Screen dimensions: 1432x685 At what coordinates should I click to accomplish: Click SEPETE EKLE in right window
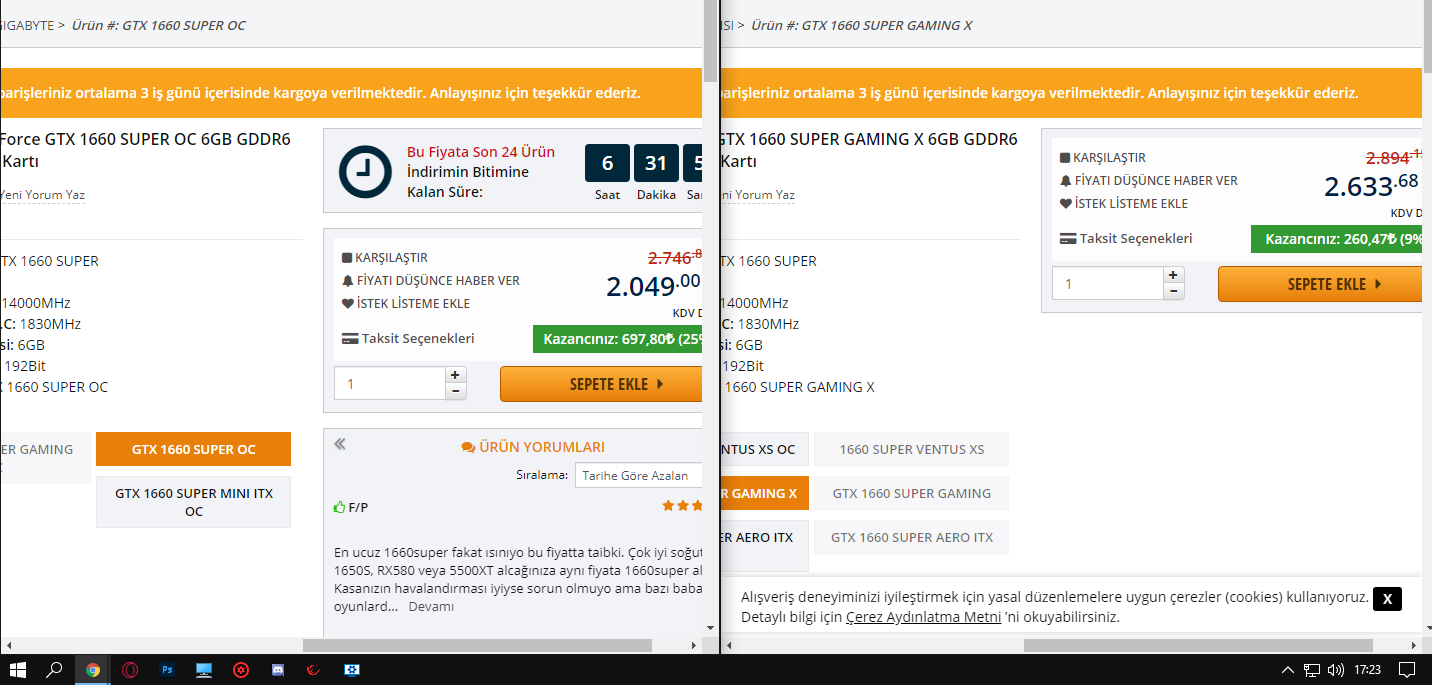click(1320, 284)
